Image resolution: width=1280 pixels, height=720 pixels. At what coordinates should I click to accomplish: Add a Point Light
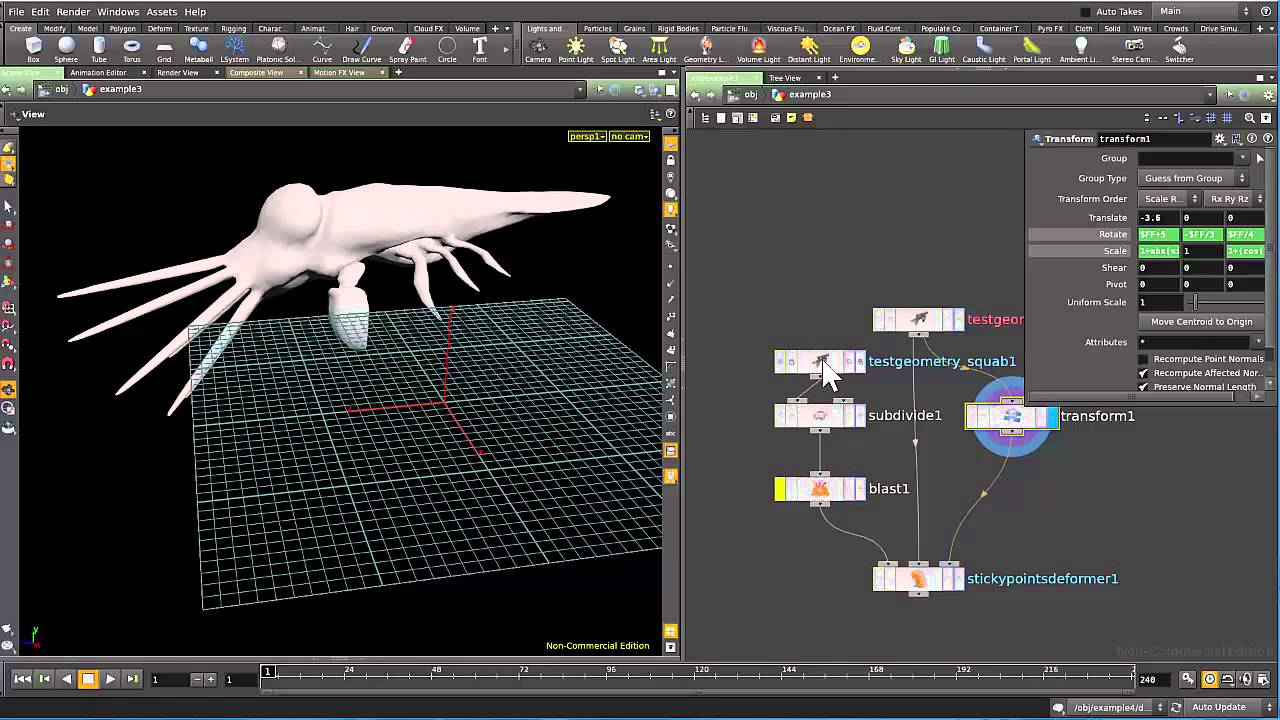pyautogui.click(x=576, y=50)
